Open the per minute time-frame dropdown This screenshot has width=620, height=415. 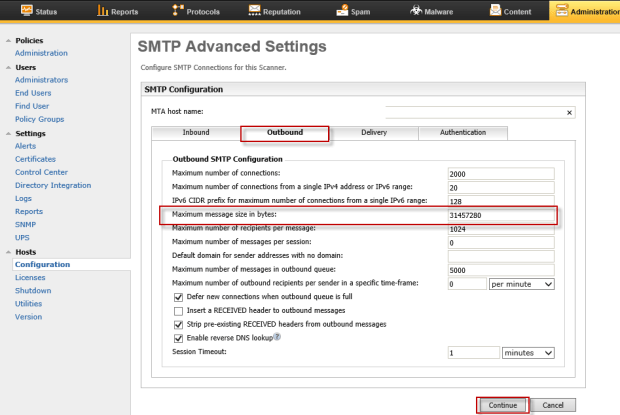click(521, 284)
